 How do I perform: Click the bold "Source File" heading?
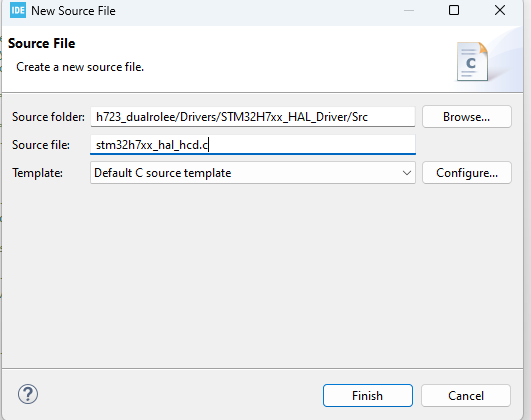[42, 43]
